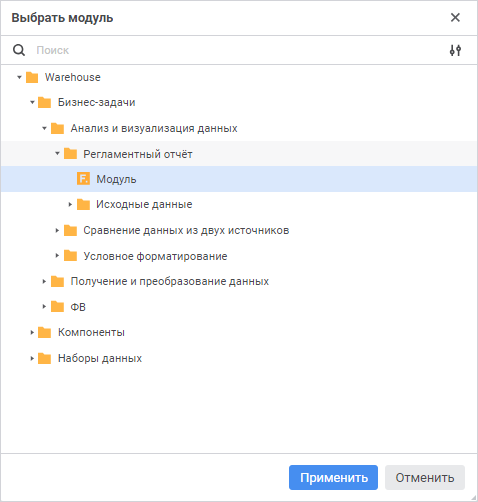Expand the Условное форматирование folder arrow
Image resolution: width=478 pixels, height=502 pixels.
point(57,256)
